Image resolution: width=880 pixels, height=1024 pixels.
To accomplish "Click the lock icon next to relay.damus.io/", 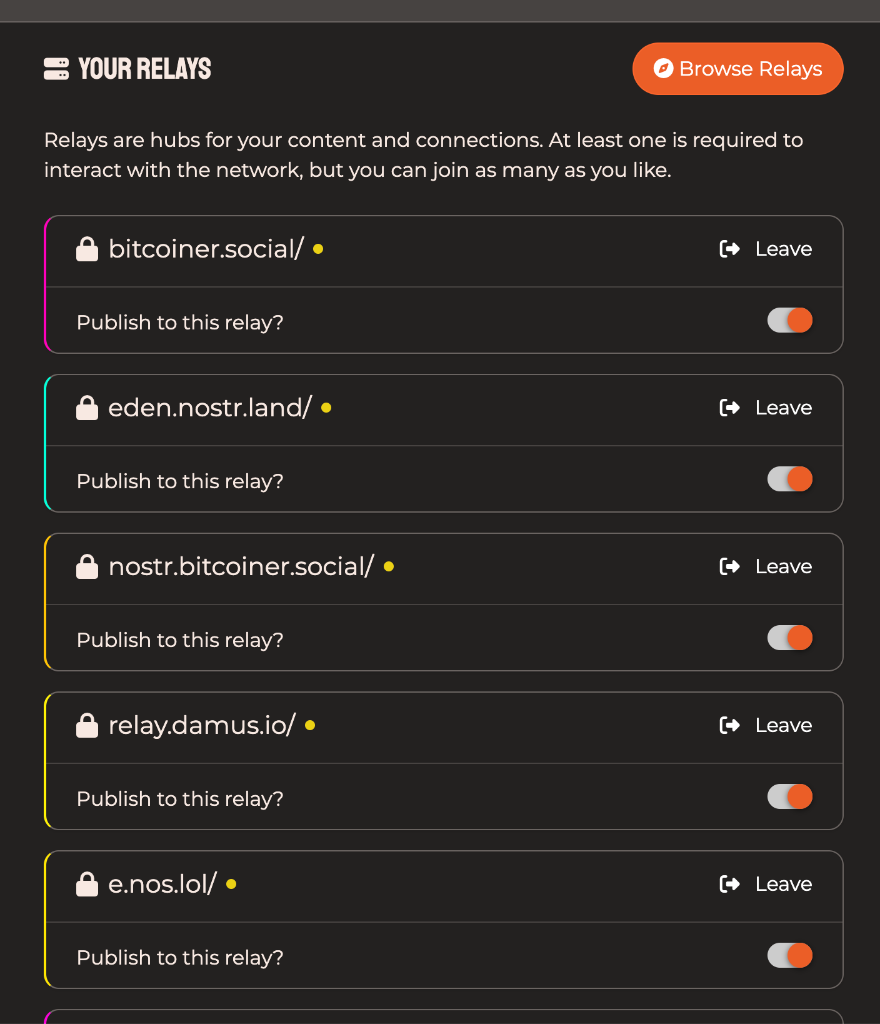I will 87,725.
